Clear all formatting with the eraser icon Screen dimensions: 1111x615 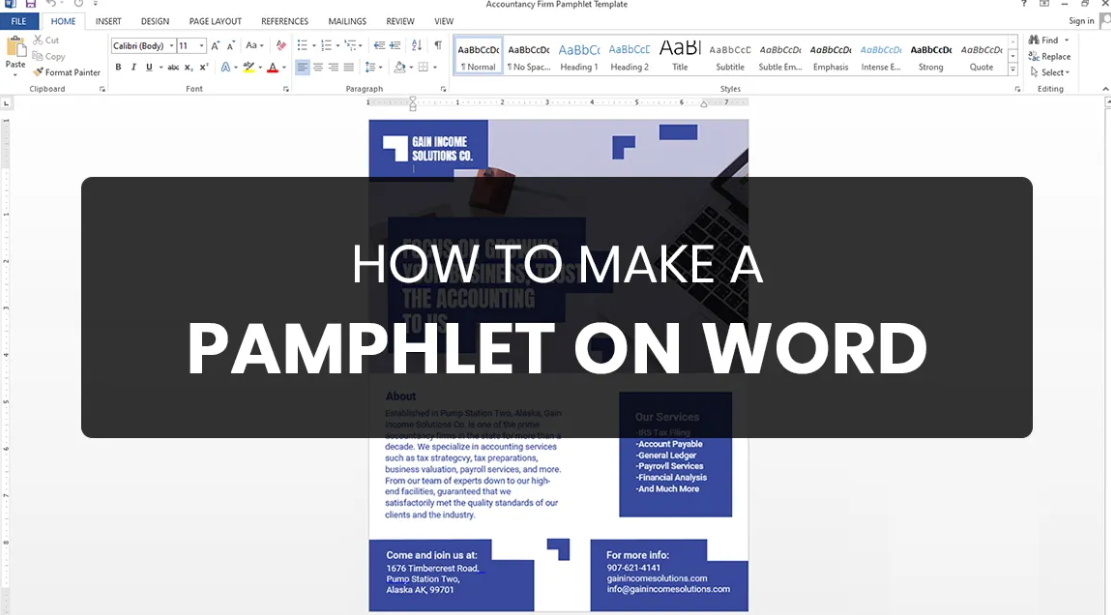click(281, 46)
